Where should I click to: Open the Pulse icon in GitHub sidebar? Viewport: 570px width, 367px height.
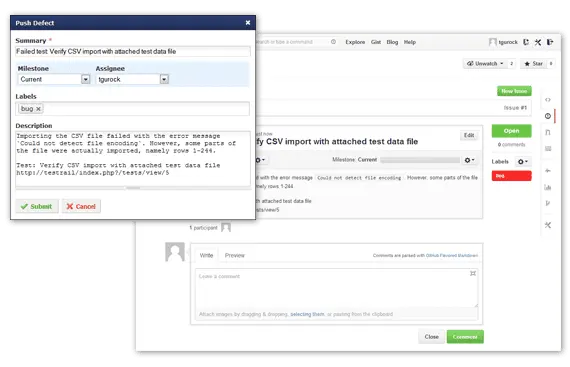548,170
